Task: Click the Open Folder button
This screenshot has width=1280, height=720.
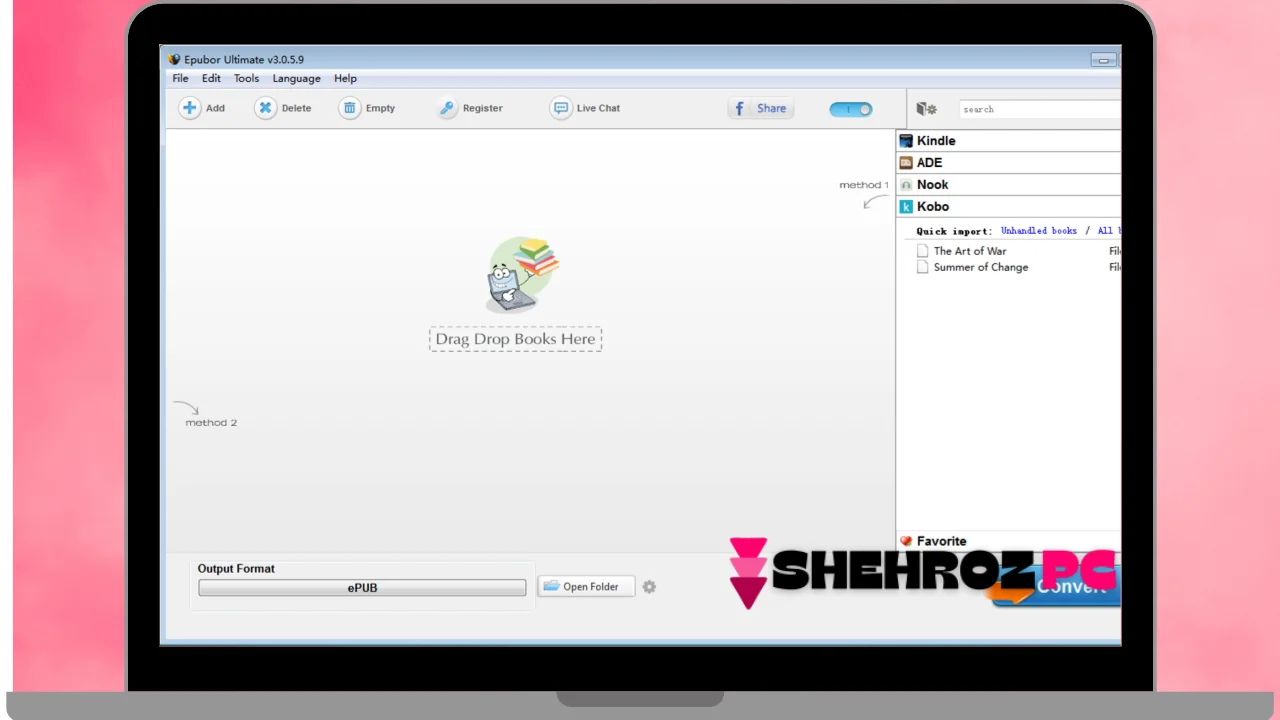Action: pyautogui.click(x=586, y=587)
